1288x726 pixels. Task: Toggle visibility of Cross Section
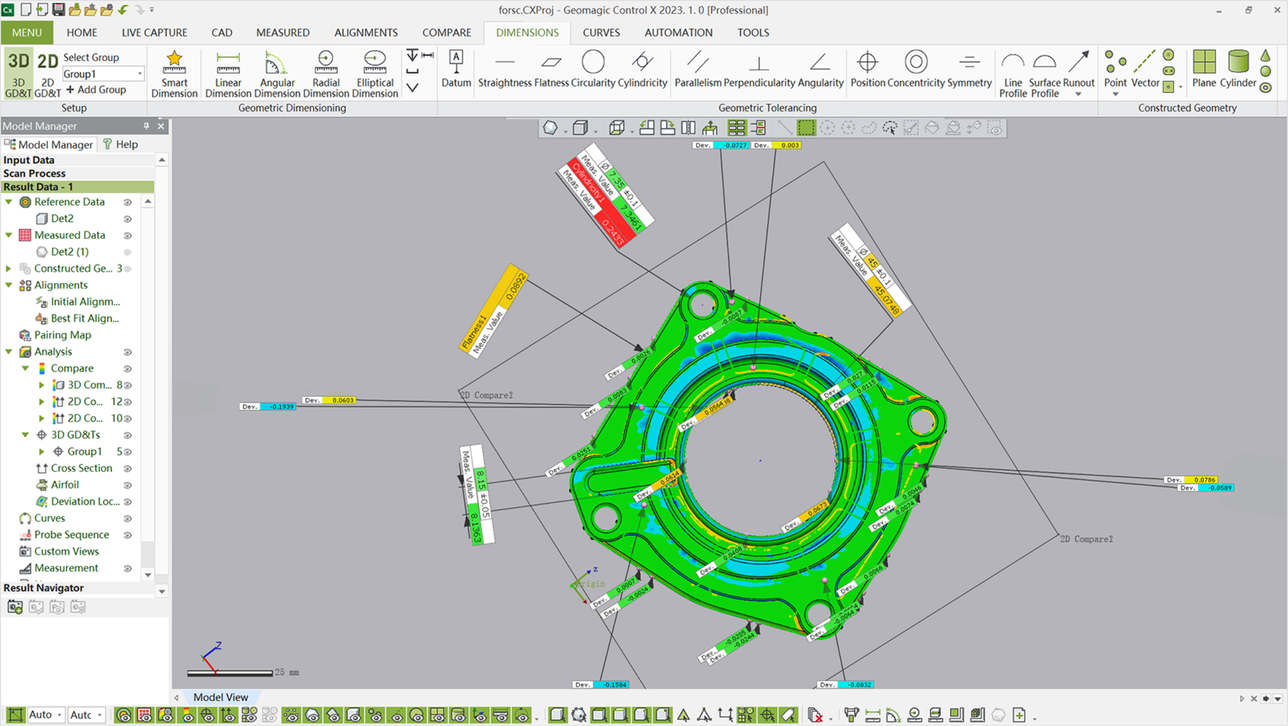[128, 468]
